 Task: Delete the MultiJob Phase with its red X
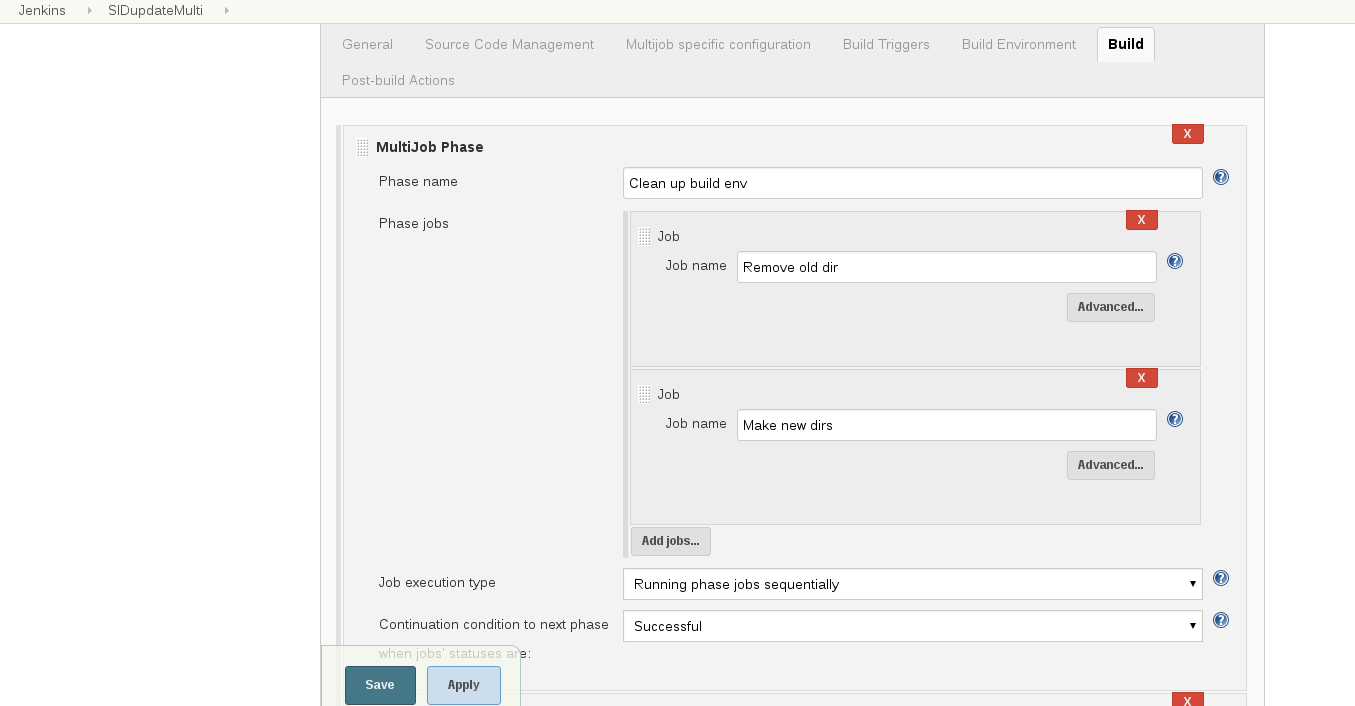[1187, 133]
